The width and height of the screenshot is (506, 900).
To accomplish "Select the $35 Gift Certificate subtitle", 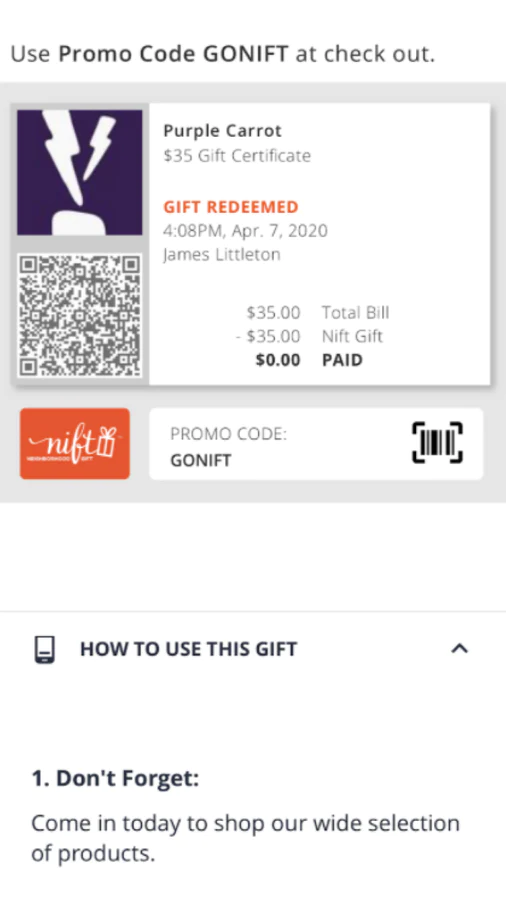I will (237, 156).
